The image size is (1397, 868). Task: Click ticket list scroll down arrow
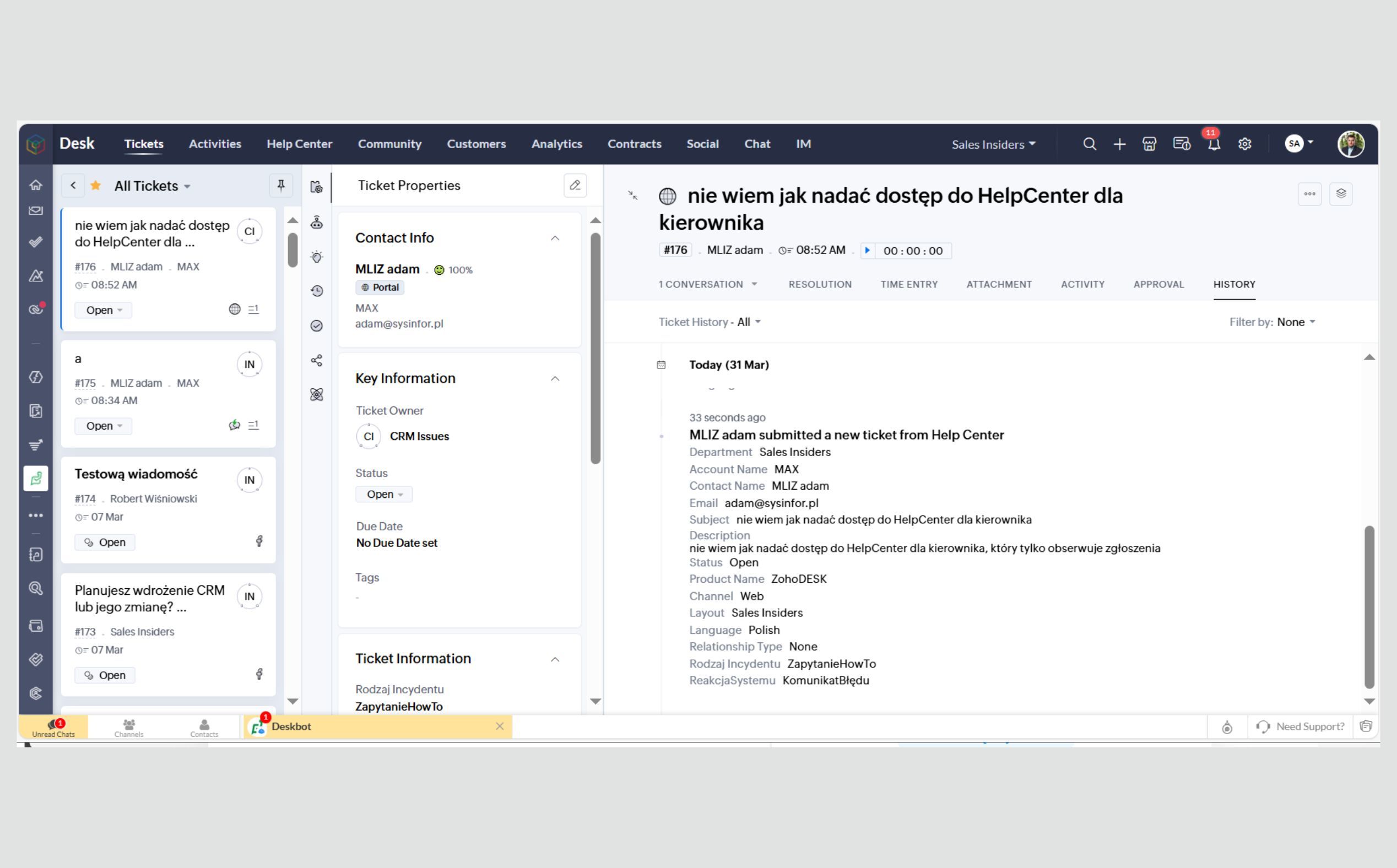tap(293, 701)
